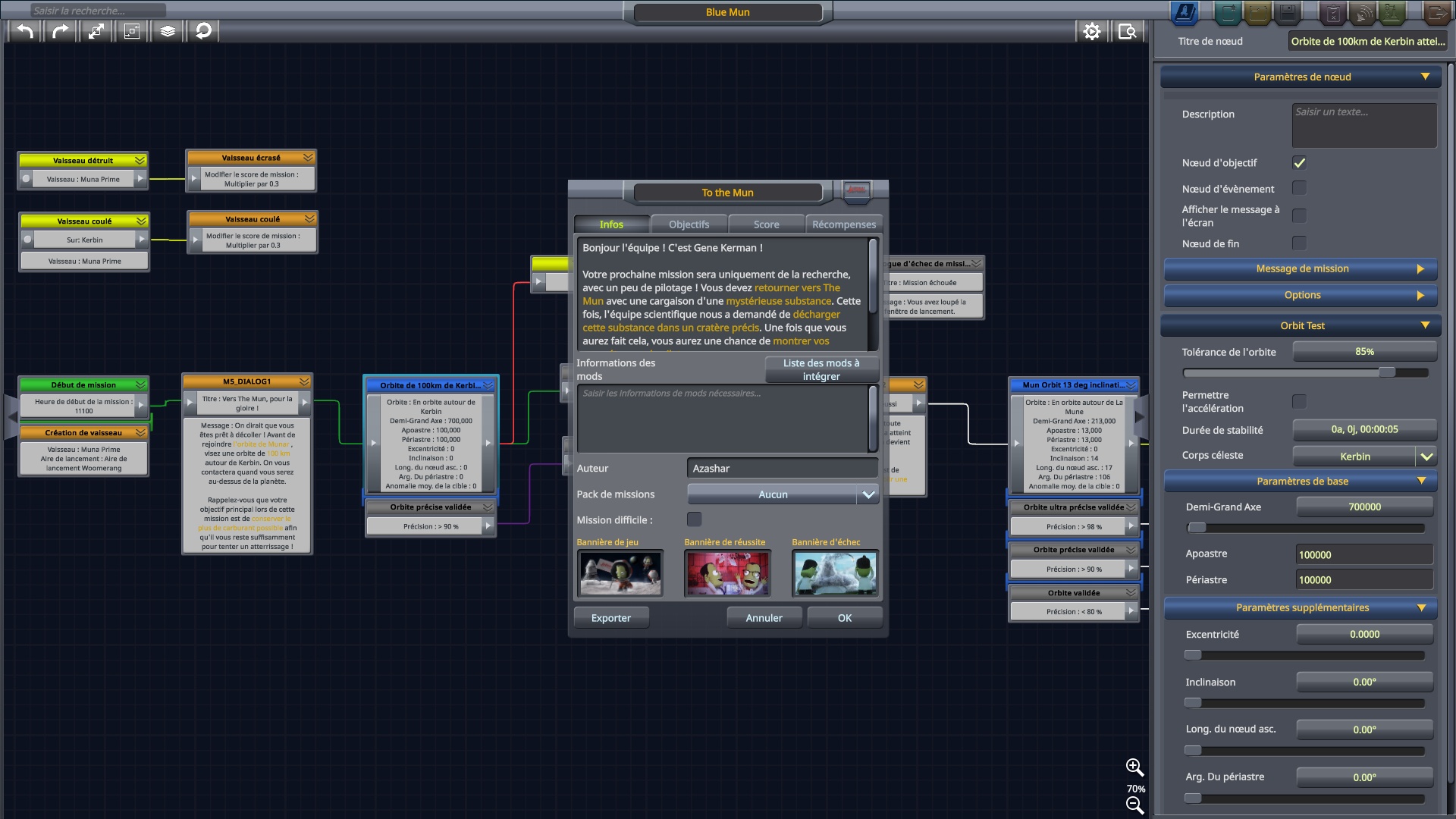Switch to the Infos tab
The image size is (1456, 819).
point(611,224)
